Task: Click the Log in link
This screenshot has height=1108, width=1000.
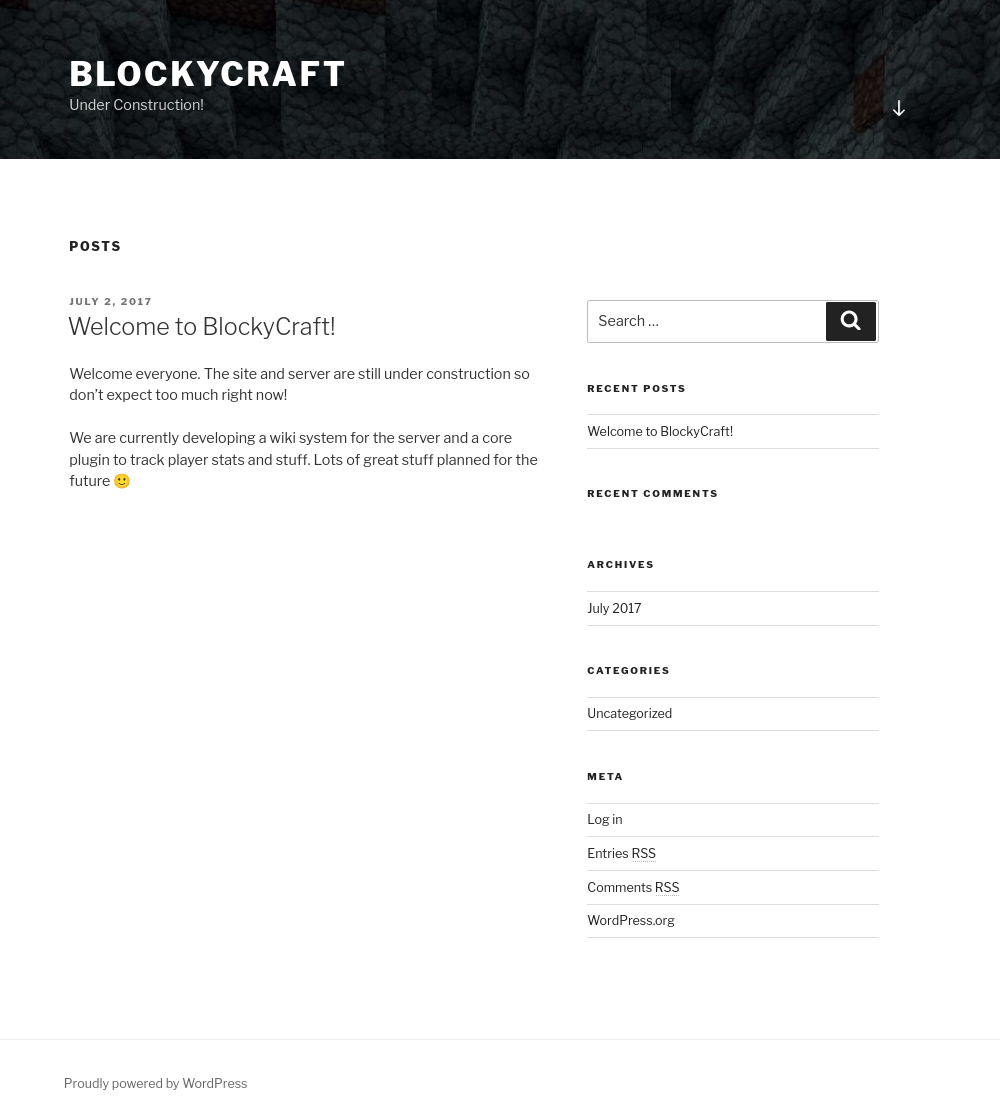Action: (x=604, y=819)
